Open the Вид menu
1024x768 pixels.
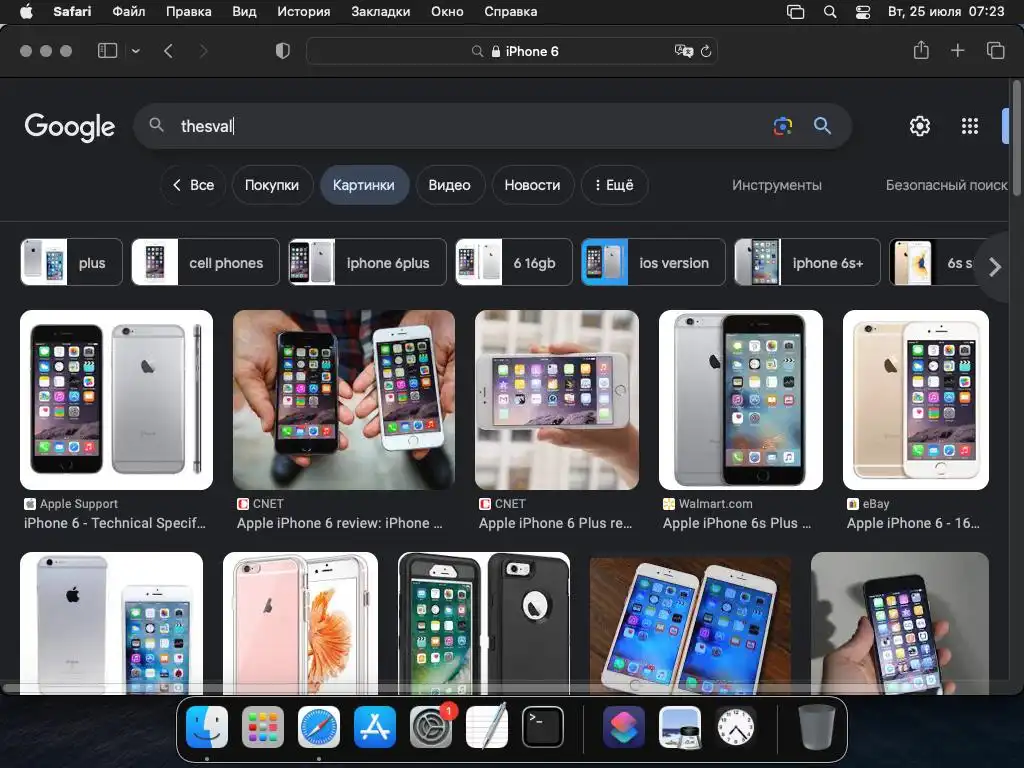click(244, 12)
